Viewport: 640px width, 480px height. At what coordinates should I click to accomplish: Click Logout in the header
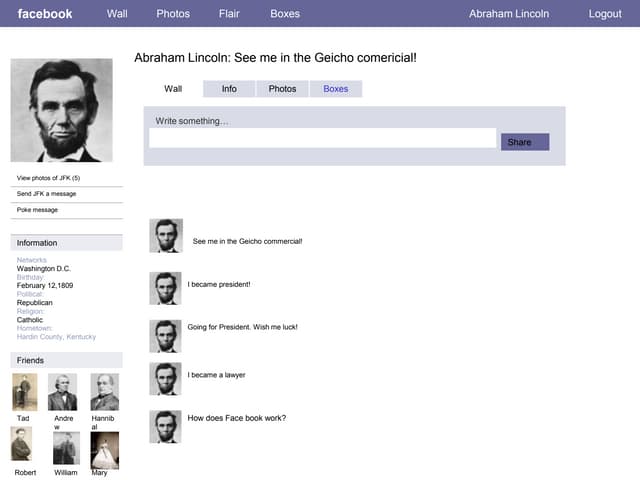(x=605, y=14)
